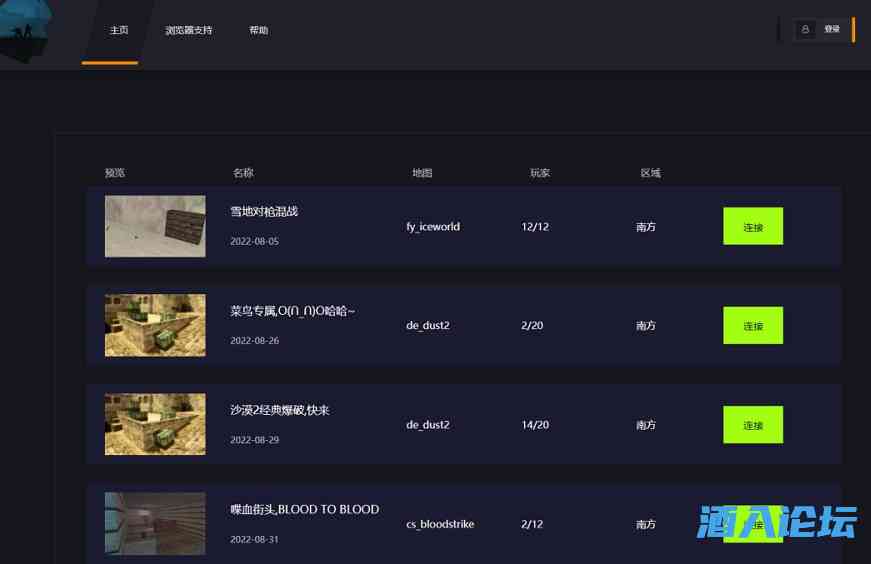Image resolution: width=871 pixels, height=564 pixels.
Task: Hit 连接 for the 沙漠2经典爆破 server
Action: [x=752, y=425]
